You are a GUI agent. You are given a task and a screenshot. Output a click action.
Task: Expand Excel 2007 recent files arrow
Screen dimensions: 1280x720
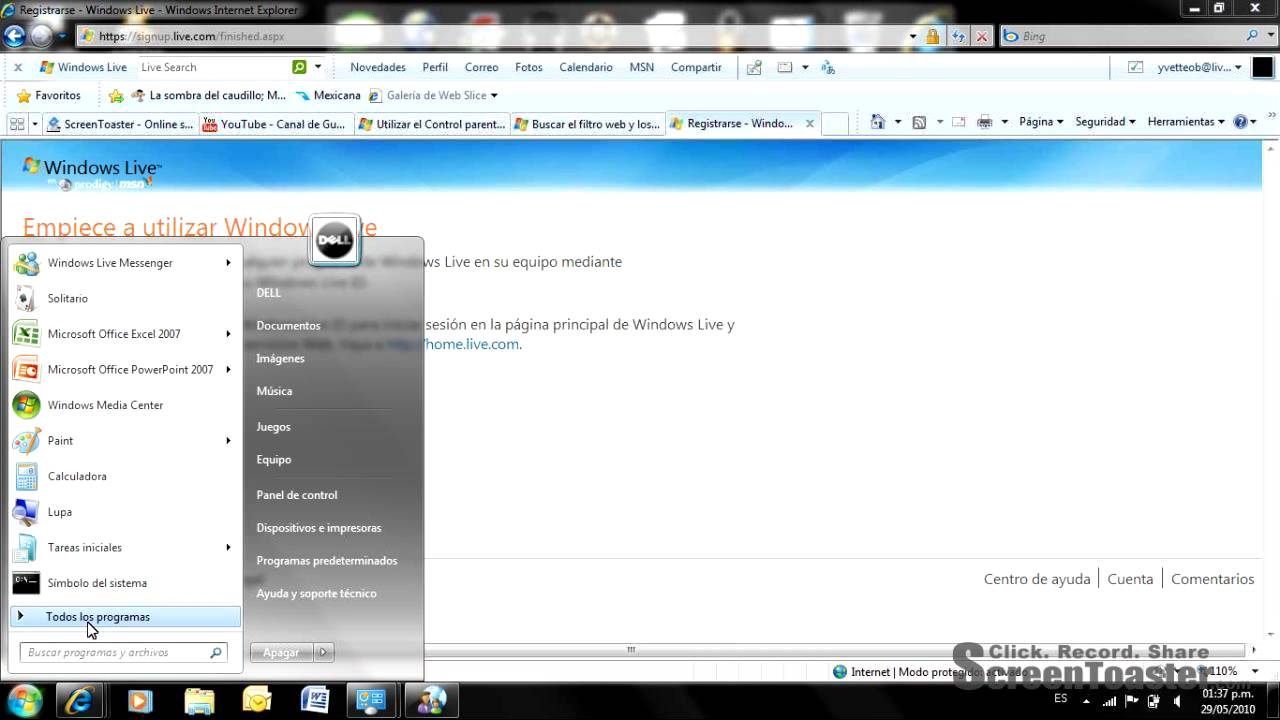(x=228, y=334)
